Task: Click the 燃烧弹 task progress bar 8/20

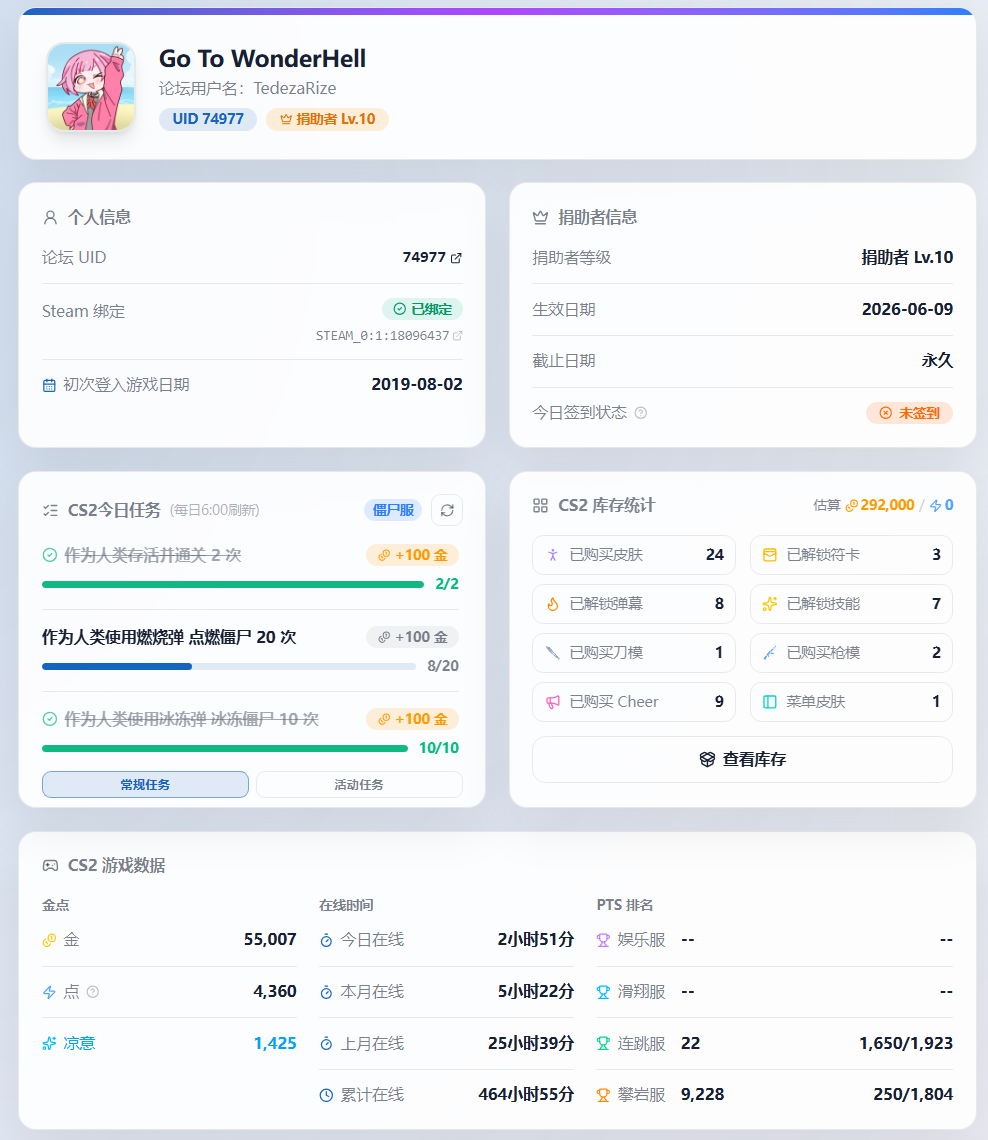Action: (229, 667)
